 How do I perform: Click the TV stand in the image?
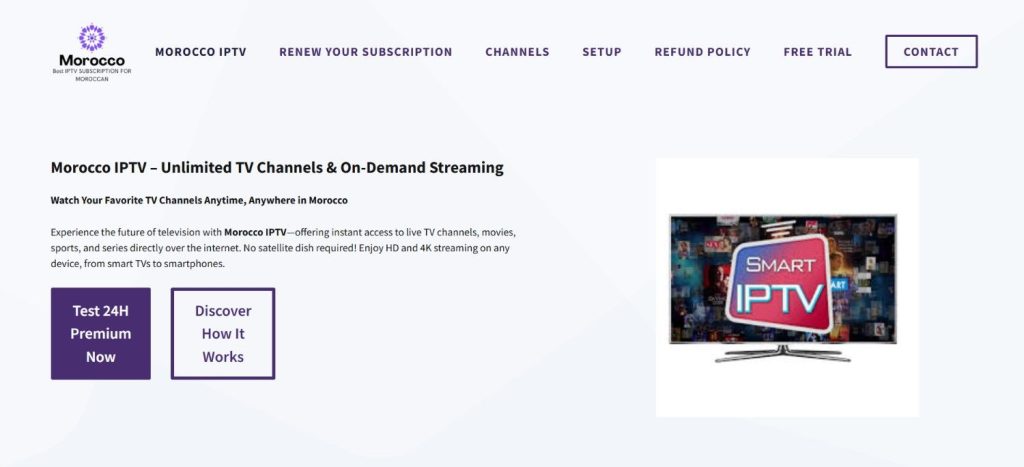click(x=782, y=353)
